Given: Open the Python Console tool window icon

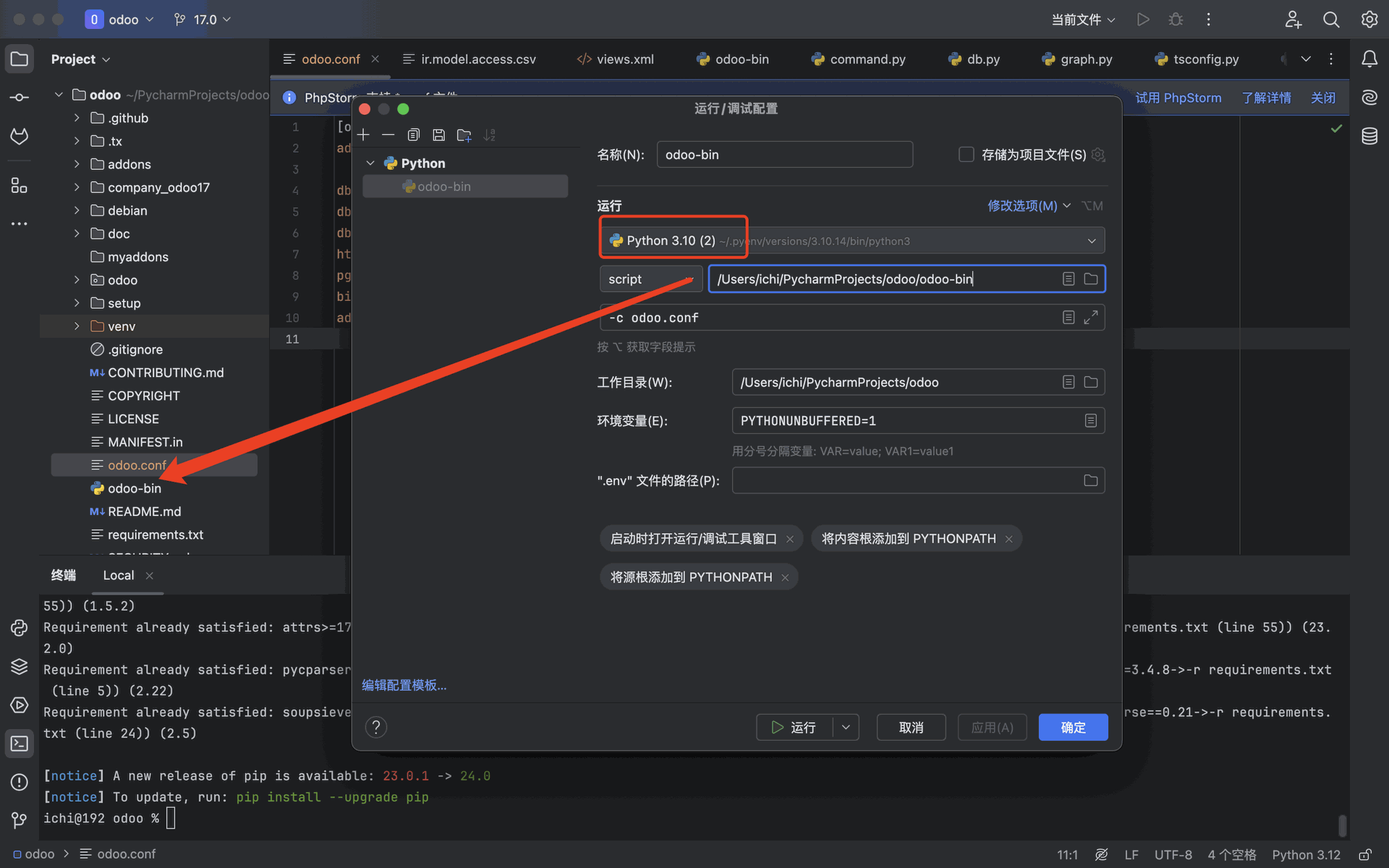Looking at the screenshot, I should pyautogui.click(x=20, y=627).
